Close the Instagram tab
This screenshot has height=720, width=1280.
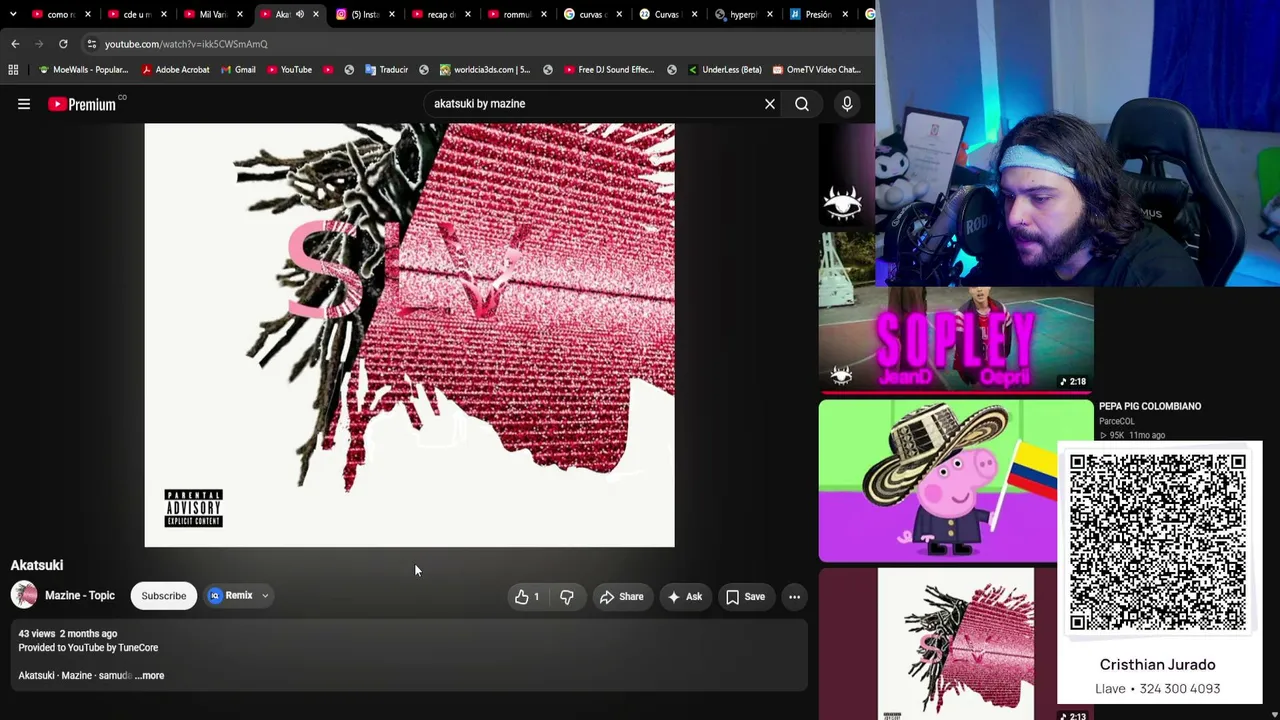click(x=392, y=14)
